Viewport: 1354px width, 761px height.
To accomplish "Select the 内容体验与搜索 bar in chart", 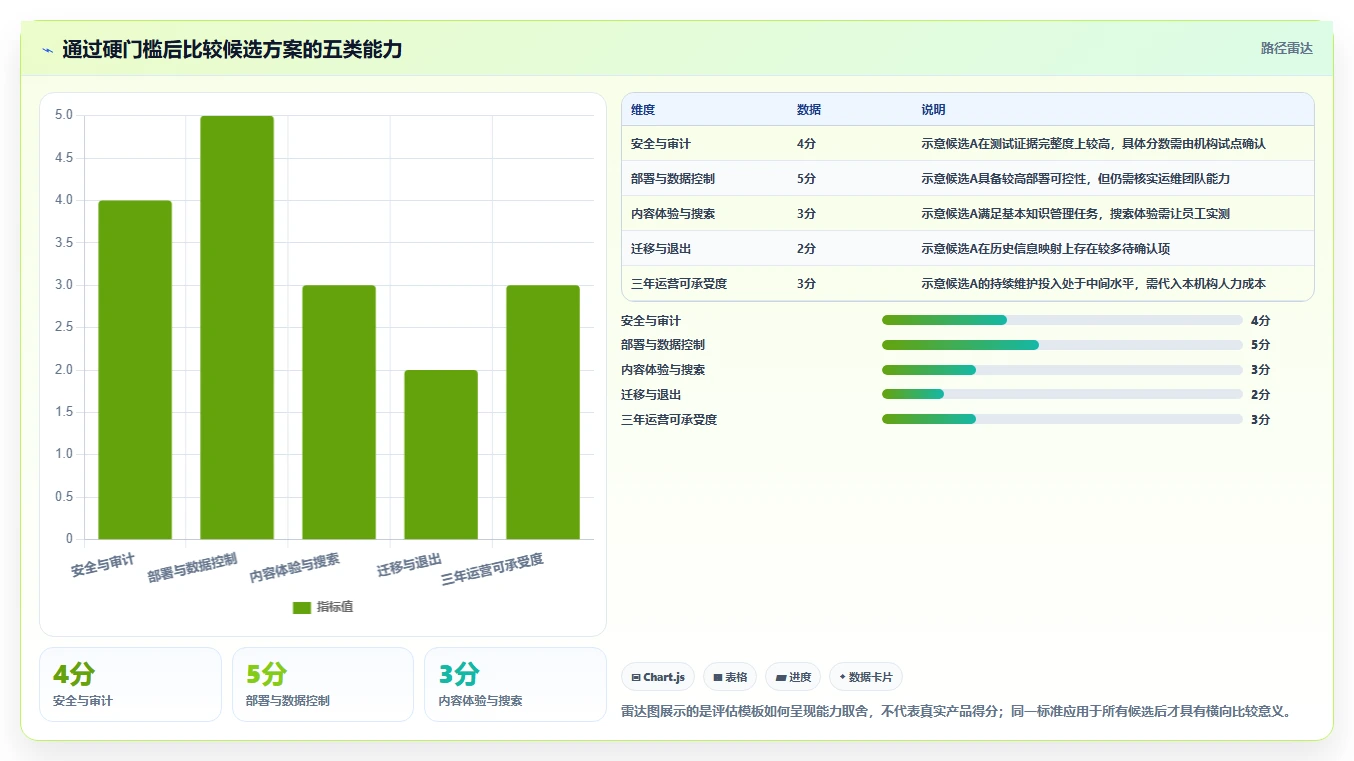I will point(339,412).
